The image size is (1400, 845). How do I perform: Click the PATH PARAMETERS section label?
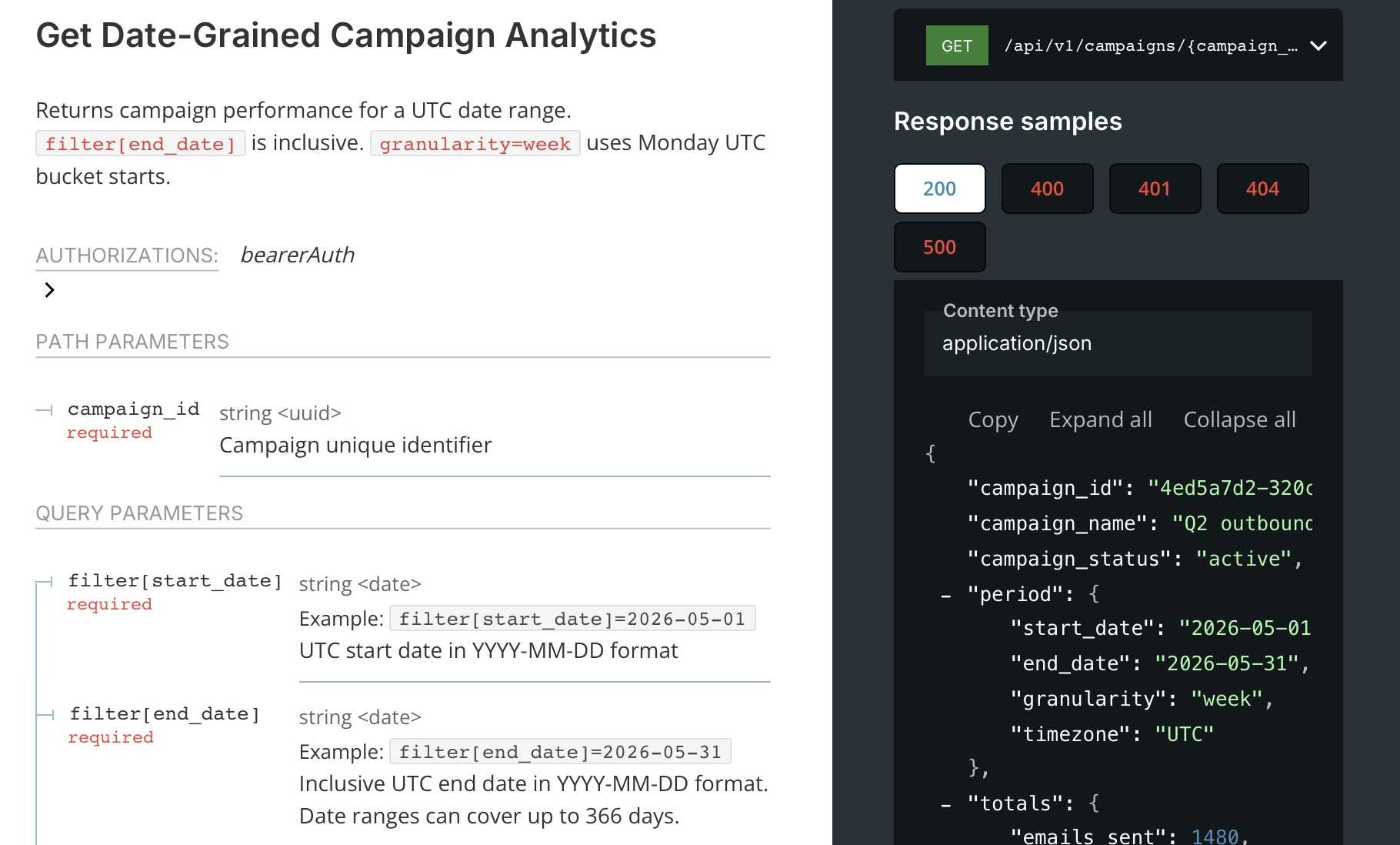point(132,342)
